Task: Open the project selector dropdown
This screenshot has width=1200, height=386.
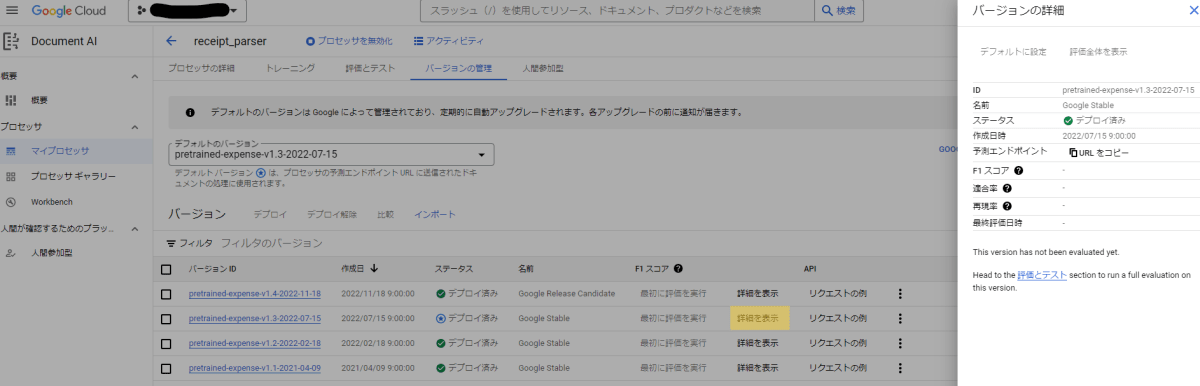Action: click(188, 11)
